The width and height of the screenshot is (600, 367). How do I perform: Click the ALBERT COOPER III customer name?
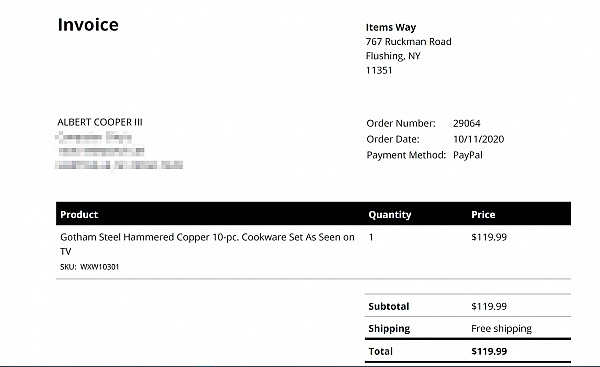click(x=100, y=122)
